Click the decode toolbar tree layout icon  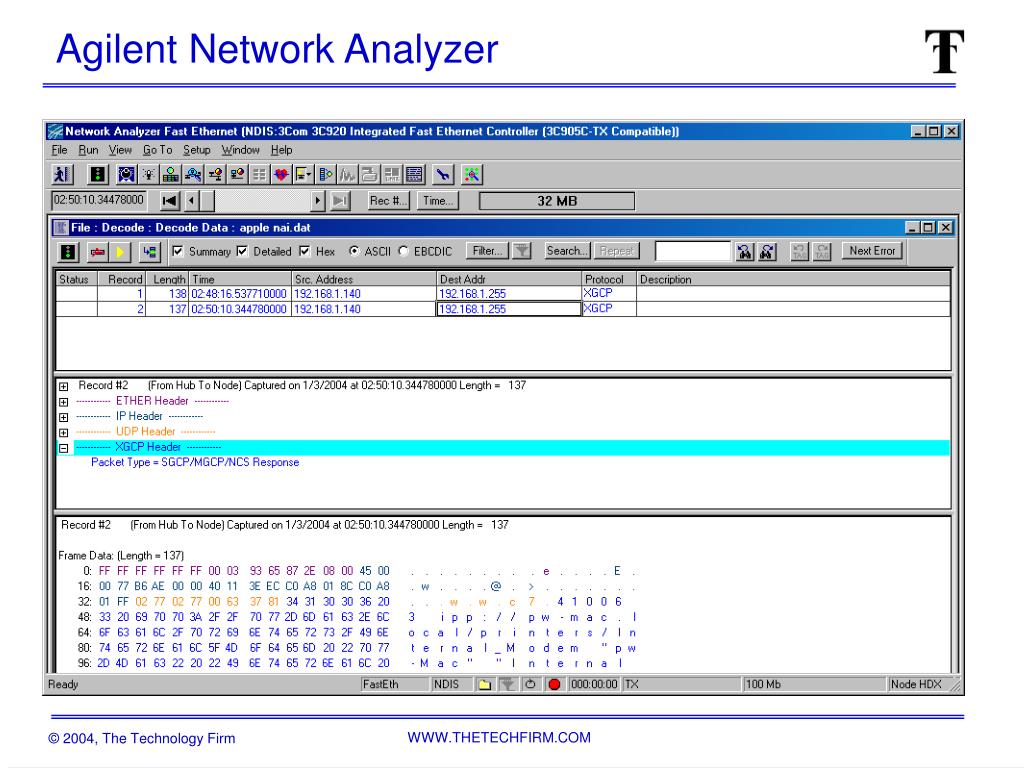(150, 251)
